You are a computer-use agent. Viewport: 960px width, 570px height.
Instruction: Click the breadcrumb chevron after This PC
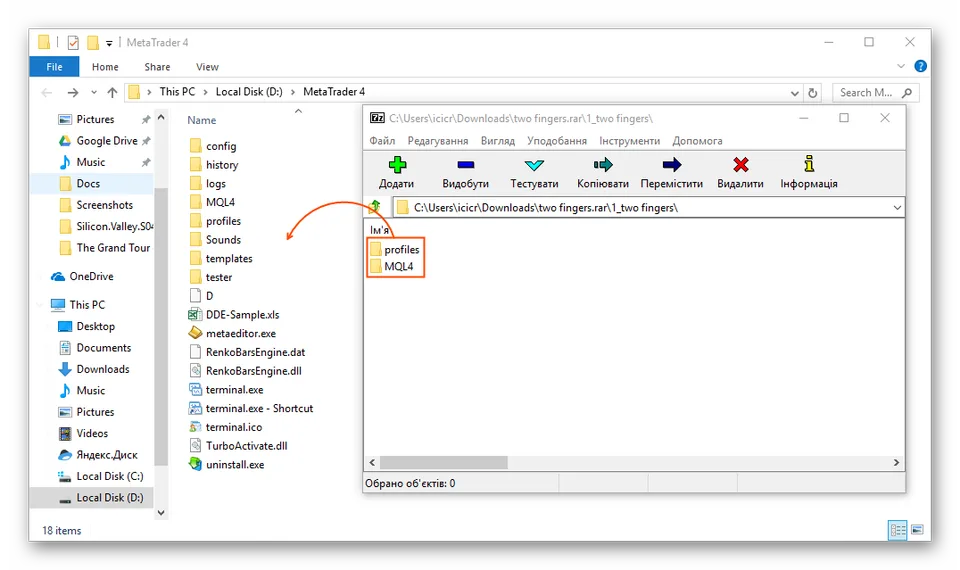(x=205, y=92)
